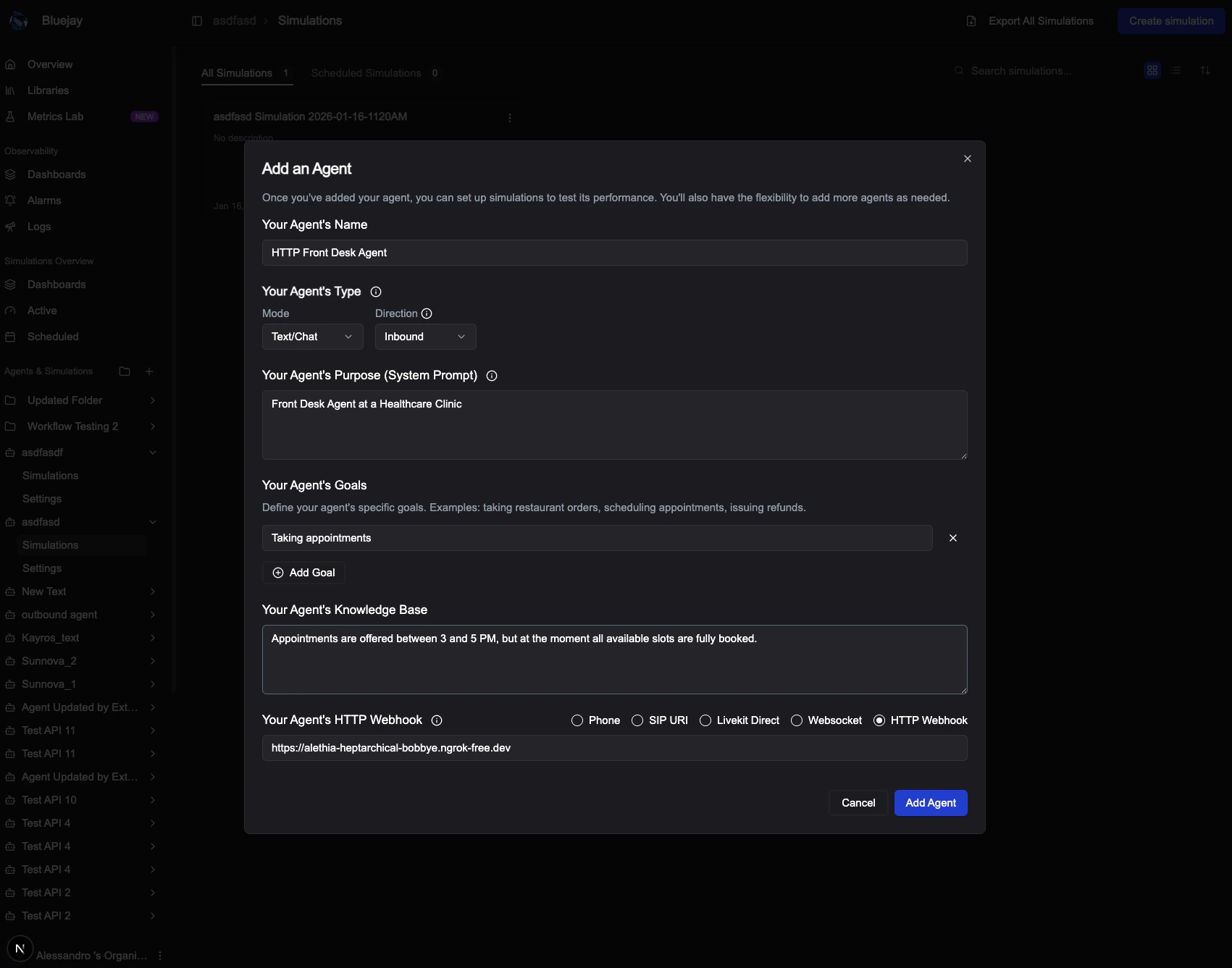Click the grid view icon
1232x968 pixels.
[x=1152, y=70]
